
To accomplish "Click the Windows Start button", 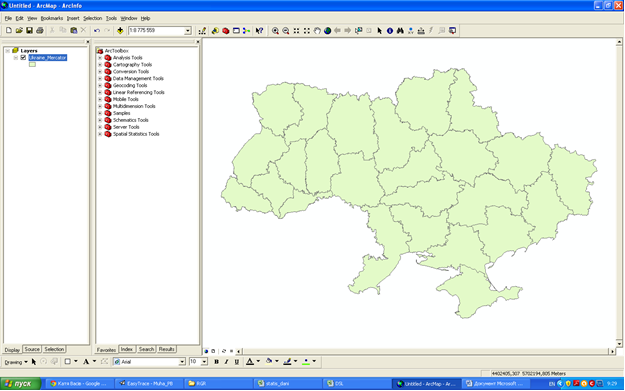I will pyautogui.click(x=20, y=383).
